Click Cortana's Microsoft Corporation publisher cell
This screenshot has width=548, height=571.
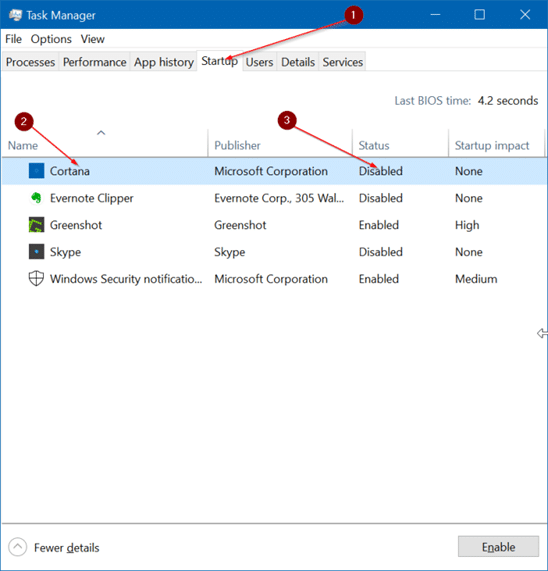click(x=271, y=171)
